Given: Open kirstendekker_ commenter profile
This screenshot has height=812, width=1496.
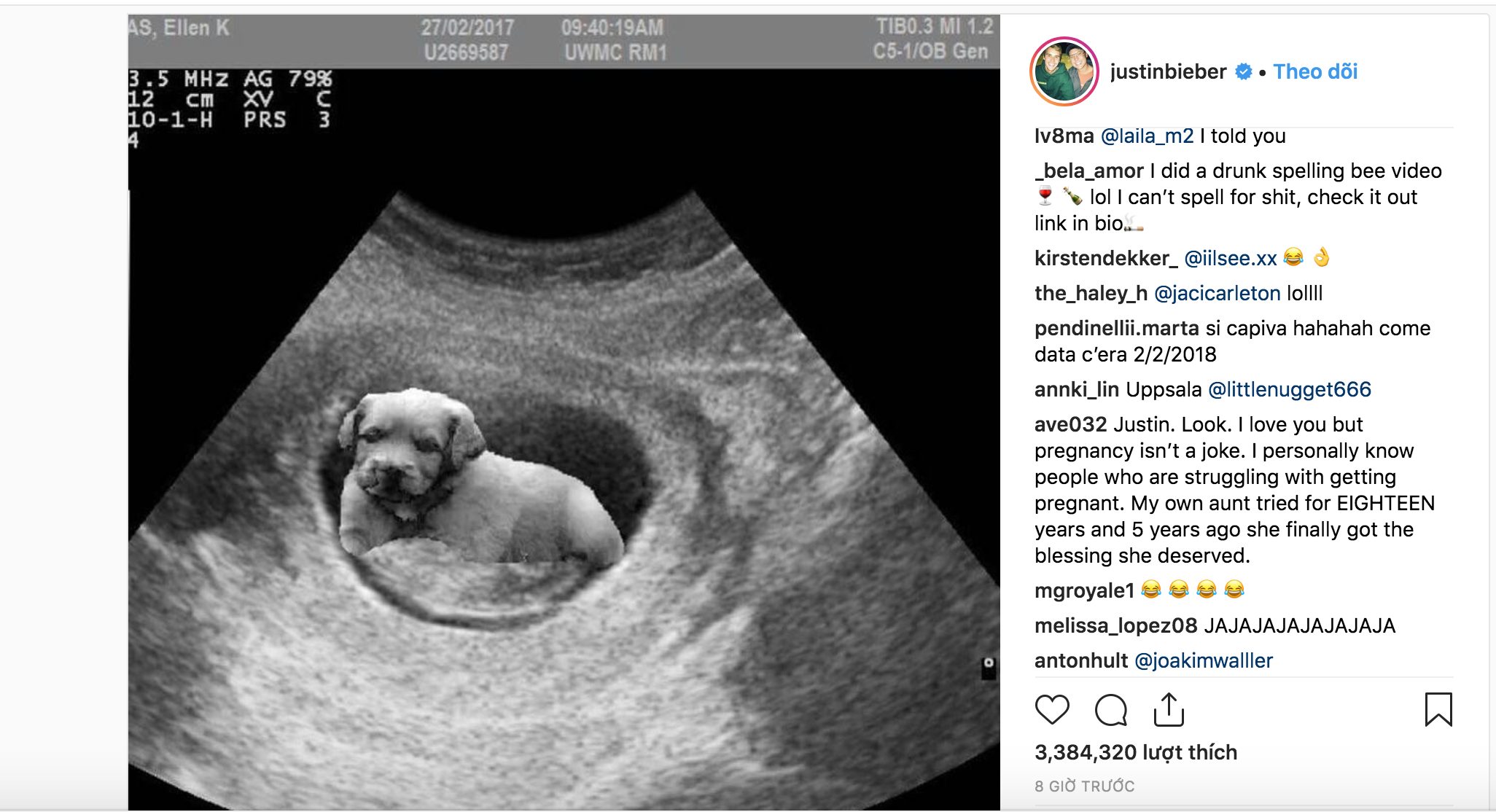Looking at the screenshot, I should 1106,258.
